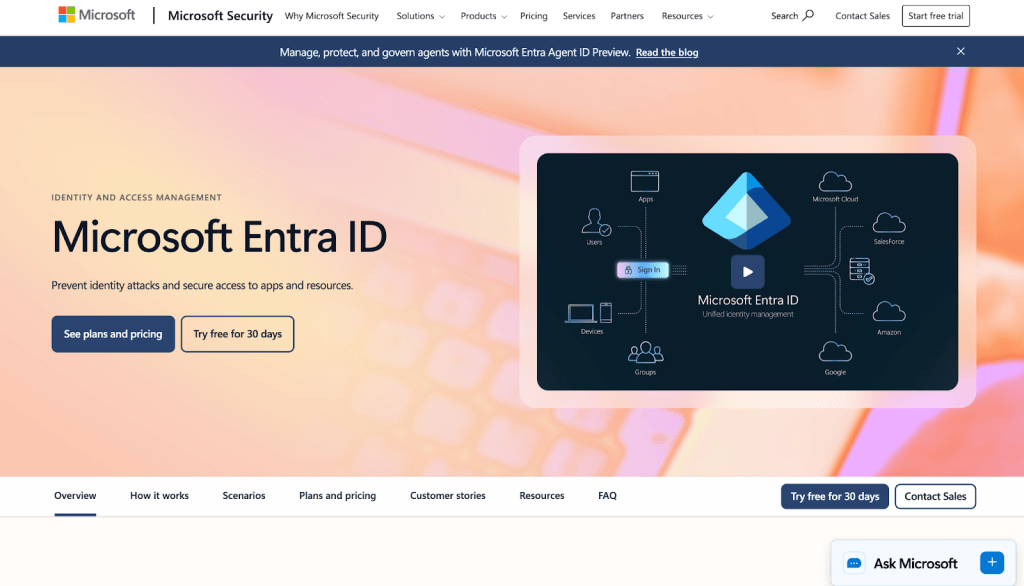Viewport: 1024px width, 586px height.
Task: Switch to the How it works tab
Action: 159,496
